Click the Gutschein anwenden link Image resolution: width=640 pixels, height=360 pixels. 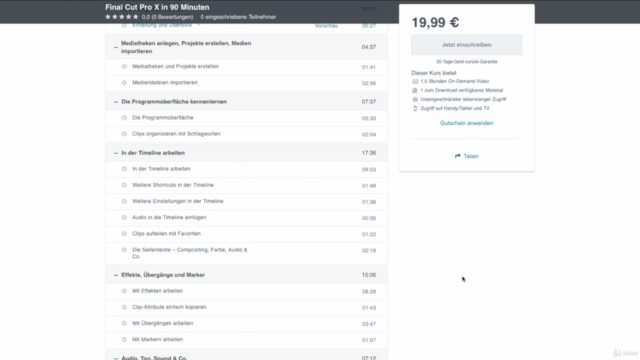[x=467, y=123]
